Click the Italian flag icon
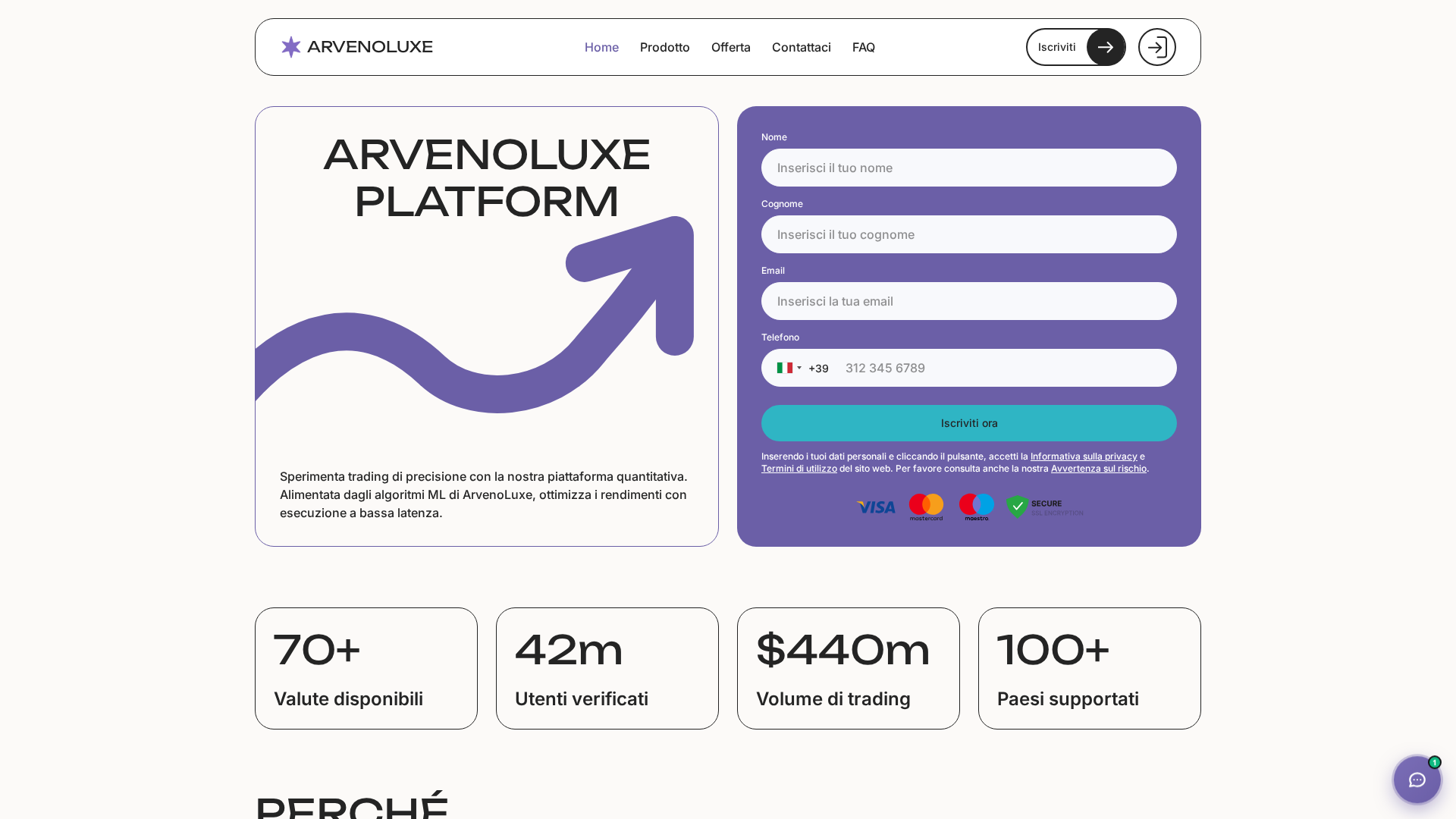The image size is (1456, 819). 784,368
